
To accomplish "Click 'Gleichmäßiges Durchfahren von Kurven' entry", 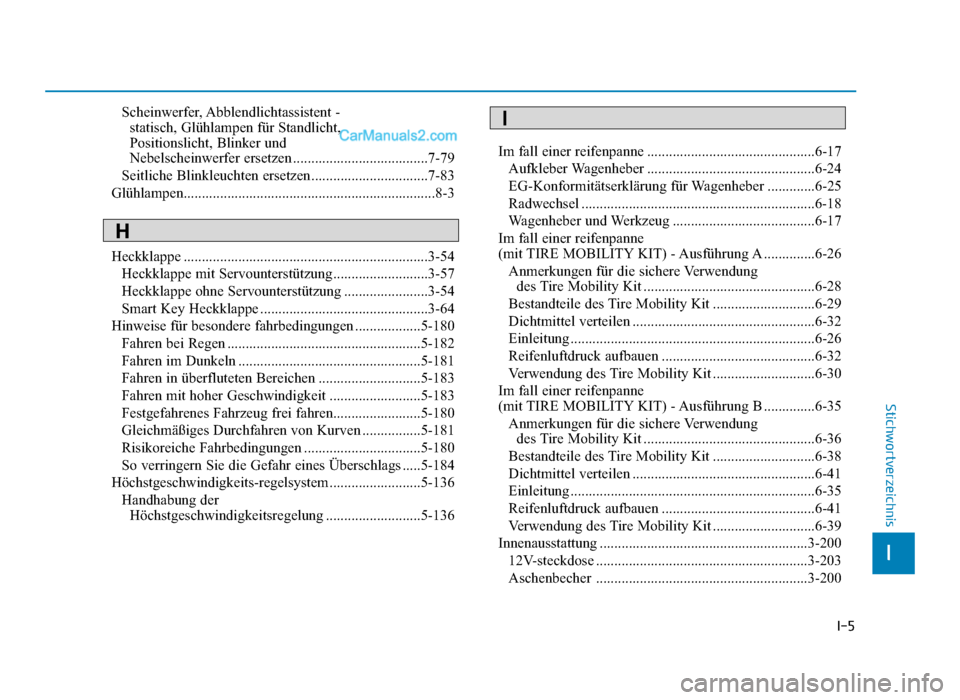I will click(288, 431).
